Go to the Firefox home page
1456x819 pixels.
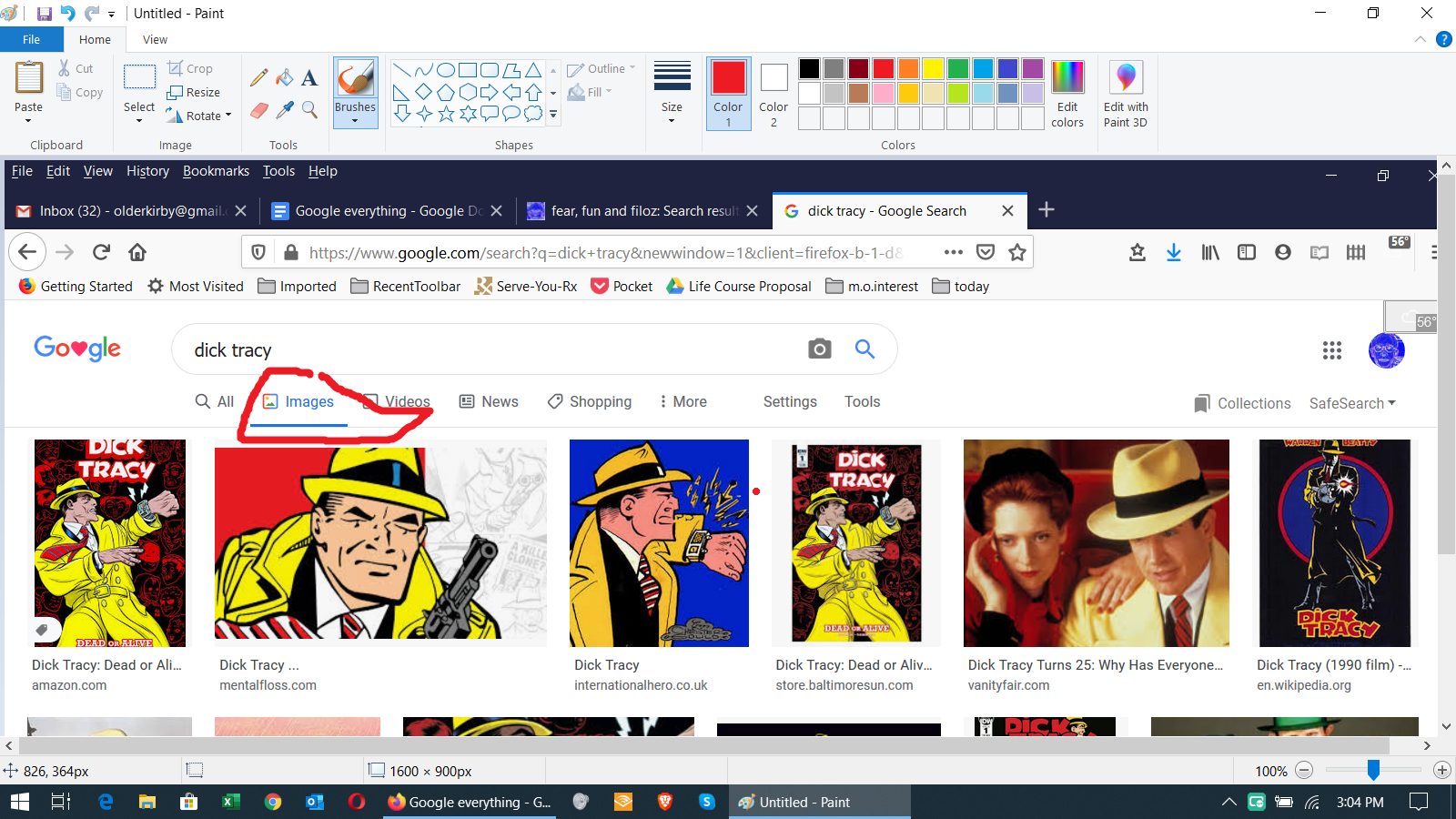click(137, 252)
